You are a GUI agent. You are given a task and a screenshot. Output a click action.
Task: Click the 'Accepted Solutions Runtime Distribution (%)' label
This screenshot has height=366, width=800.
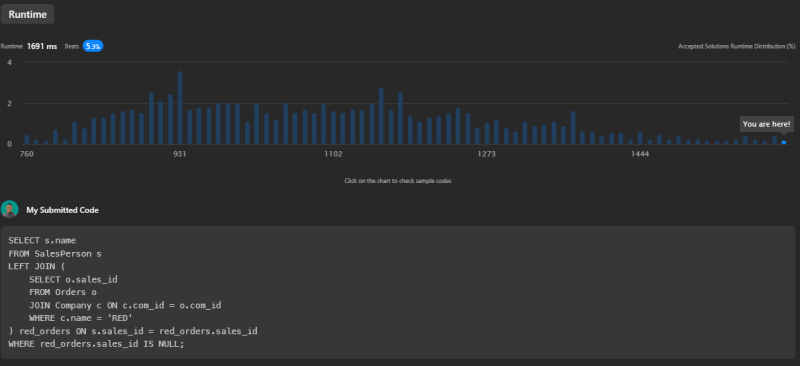(737, 46)
